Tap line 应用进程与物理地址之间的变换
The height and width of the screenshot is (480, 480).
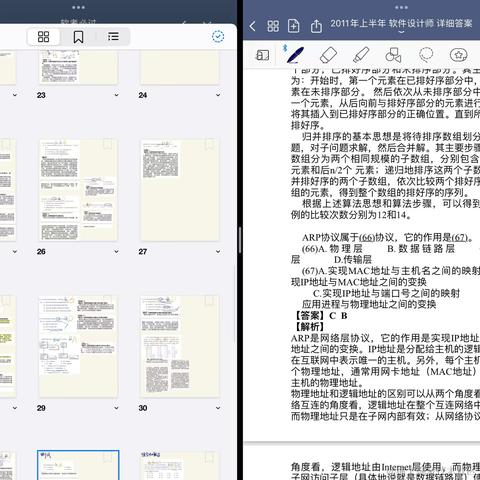[369, 304]
